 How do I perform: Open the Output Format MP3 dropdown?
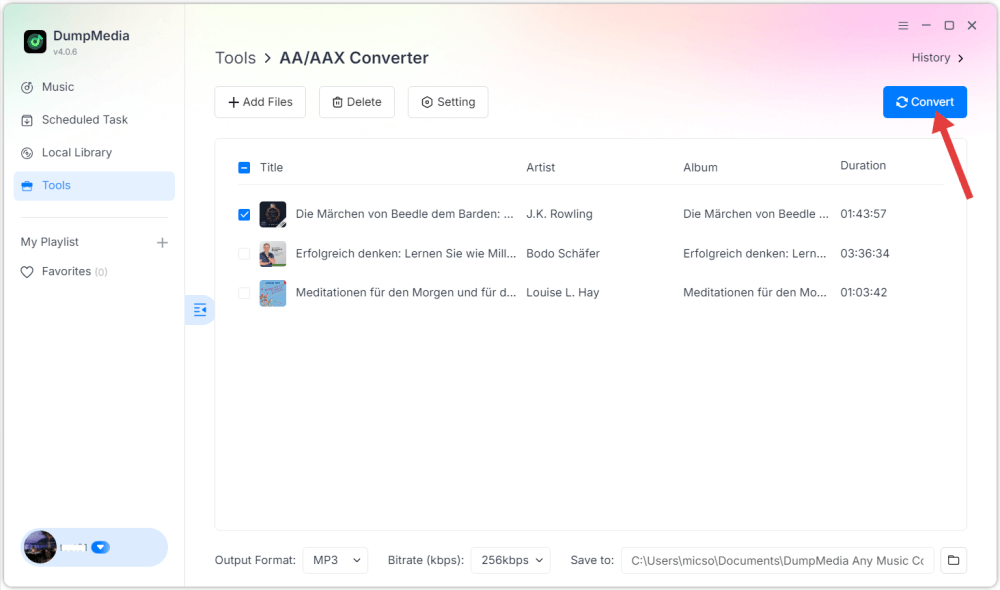pos(335,560)
